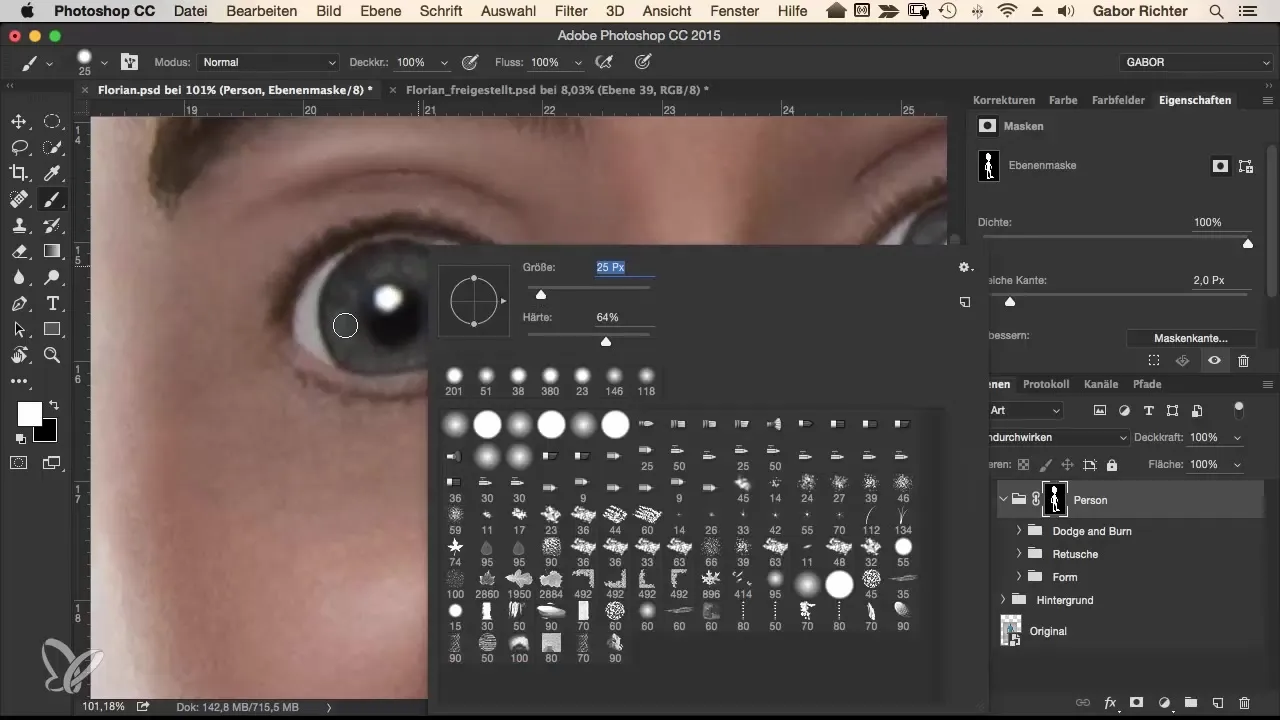Expand the Dodge and Burn group
The width and height of the screenshot is (1280, 720).
tap(1019, 531)
